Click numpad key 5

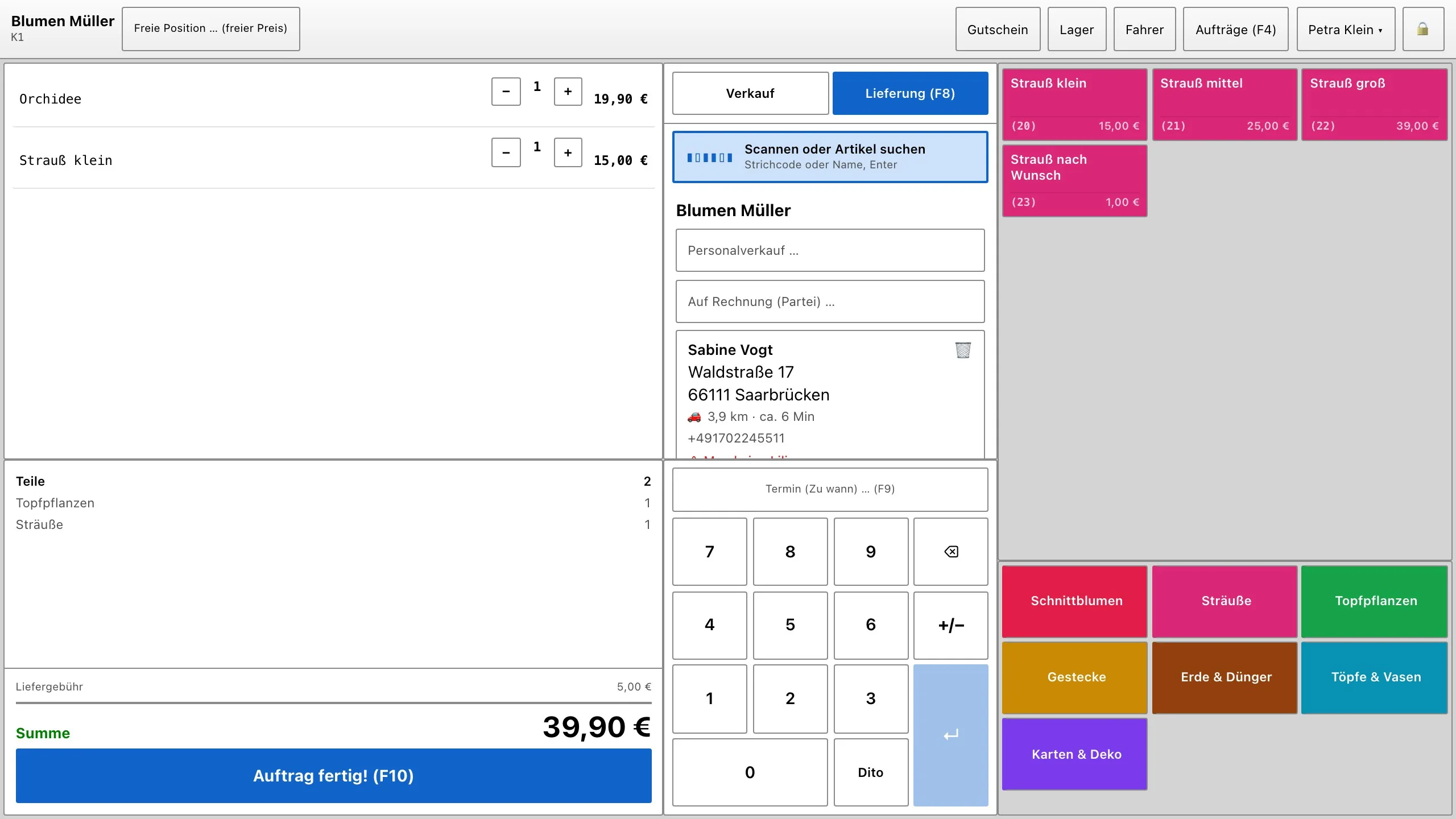pos(790,625)
